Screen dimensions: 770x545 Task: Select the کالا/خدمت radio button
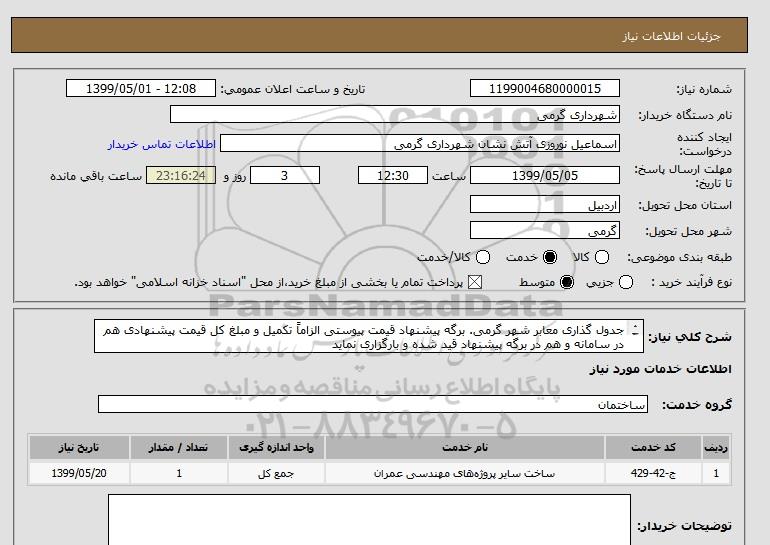pyautogui.click(x=483, y=257)
